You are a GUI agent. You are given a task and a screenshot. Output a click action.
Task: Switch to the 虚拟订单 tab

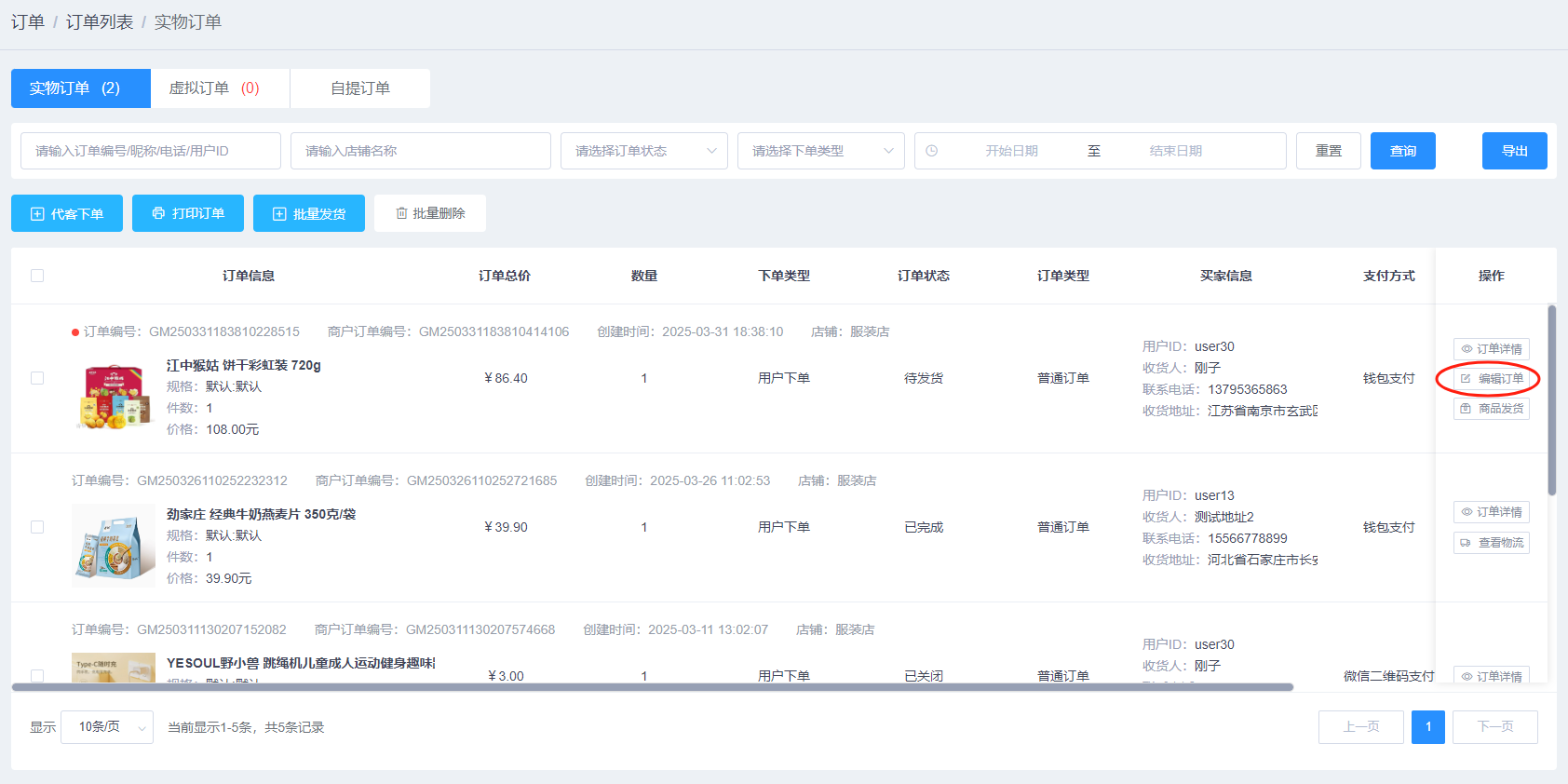pyautogui.click(x=220, y=88)
